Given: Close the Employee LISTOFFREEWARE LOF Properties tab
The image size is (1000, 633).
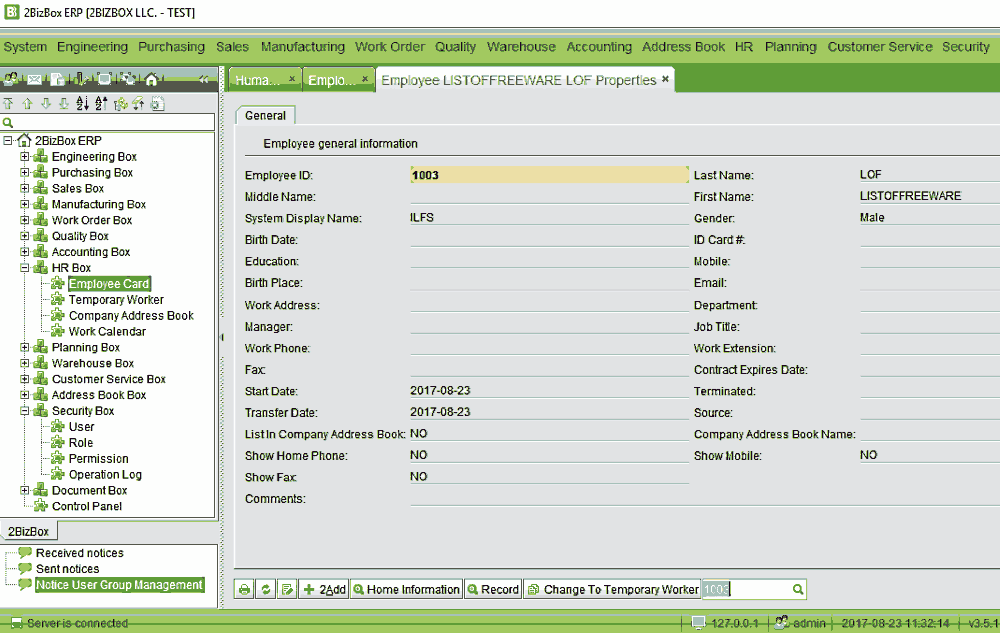Looking at the screenshot, I should (665, 79).
